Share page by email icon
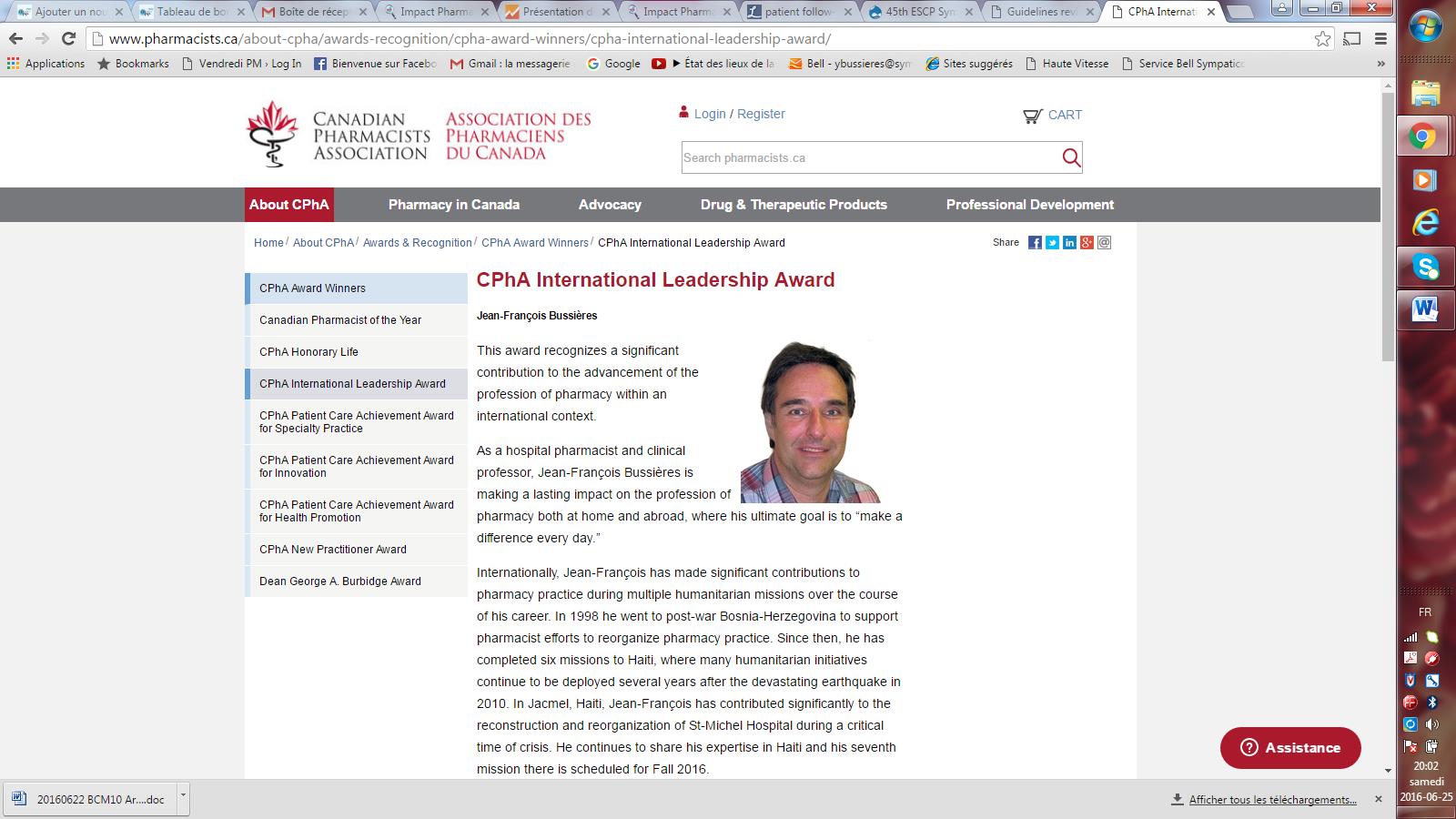 [x=1104, y=243]
